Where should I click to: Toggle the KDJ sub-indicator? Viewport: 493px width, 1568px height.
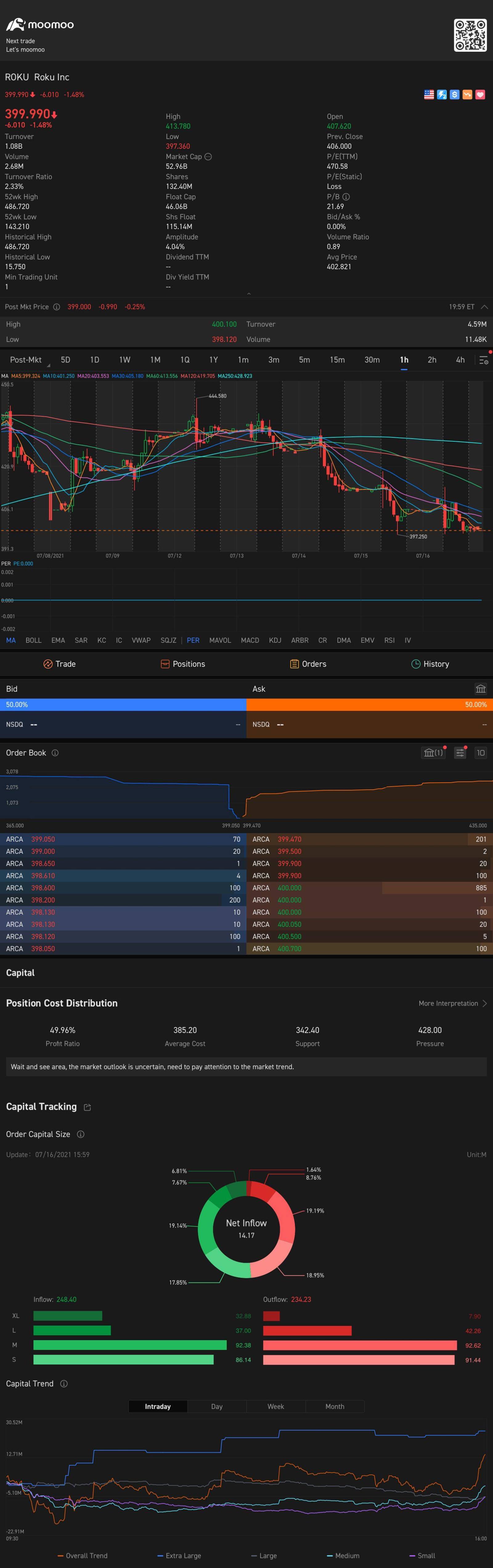click(x=275, y=640)
